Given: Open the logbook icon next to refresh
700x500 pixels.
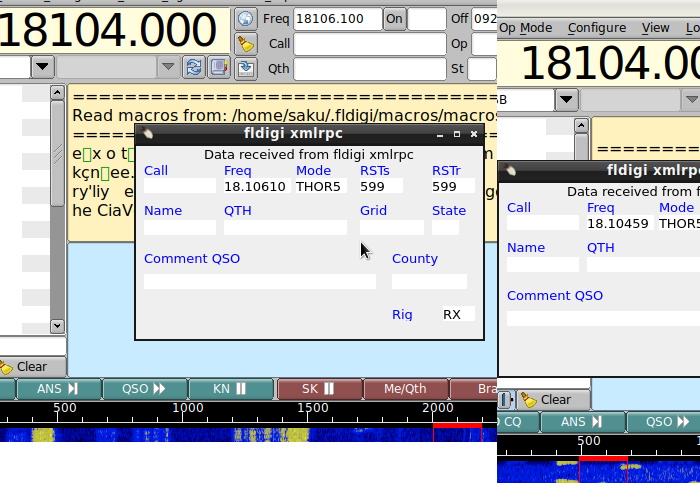Looking at the screenshot, I should pos(219,67).
